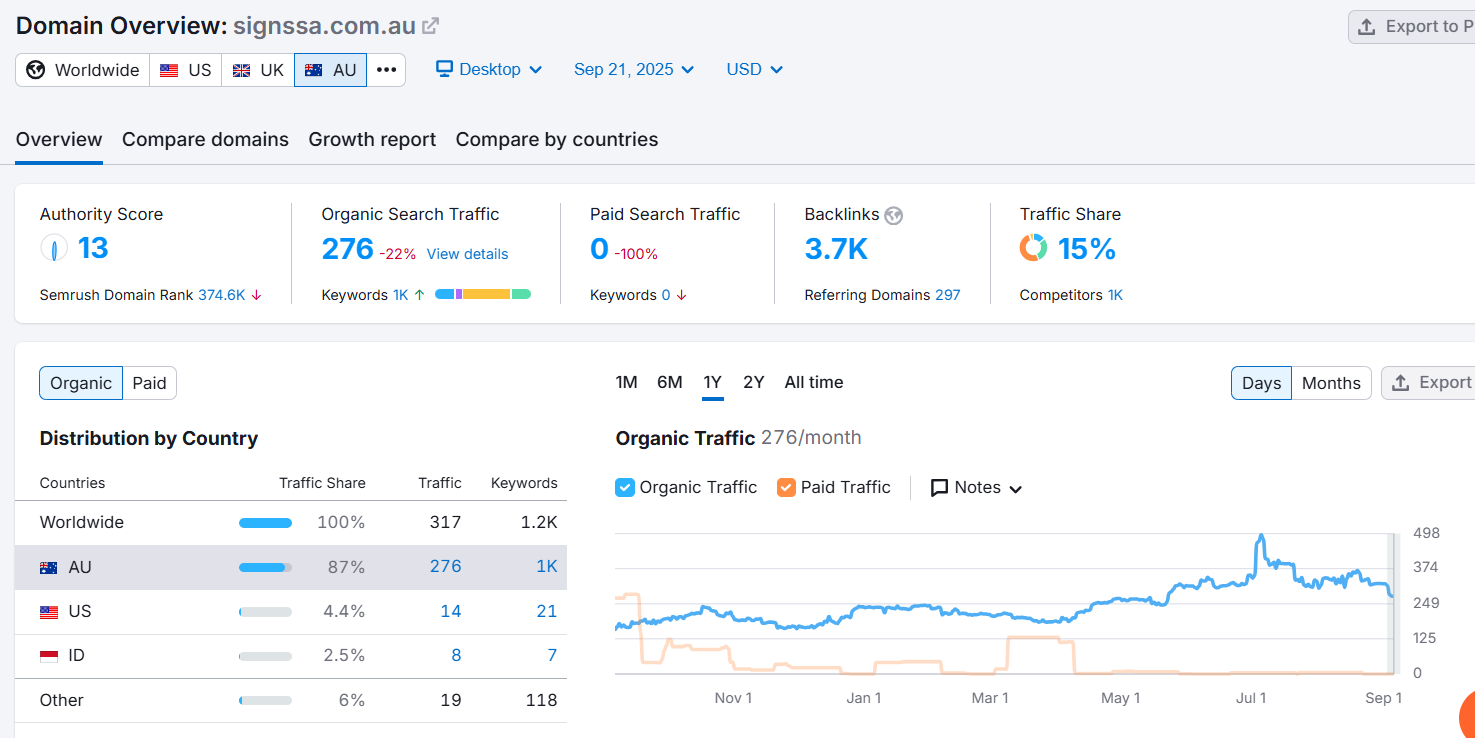The width and height of the screenshot is (1475, 738).
Task: Click the chart Export button
Action: [x=1428, y=383]
